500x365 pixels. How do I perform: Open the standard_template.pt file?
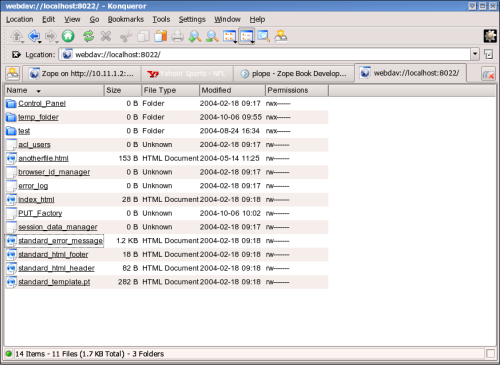click(54, 282)
